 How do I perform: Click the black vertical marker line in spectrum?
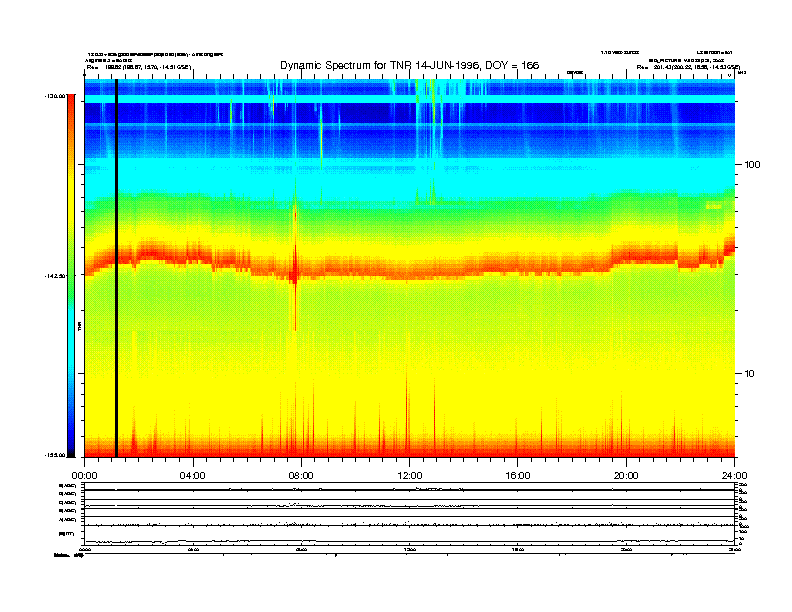point(116,268)
